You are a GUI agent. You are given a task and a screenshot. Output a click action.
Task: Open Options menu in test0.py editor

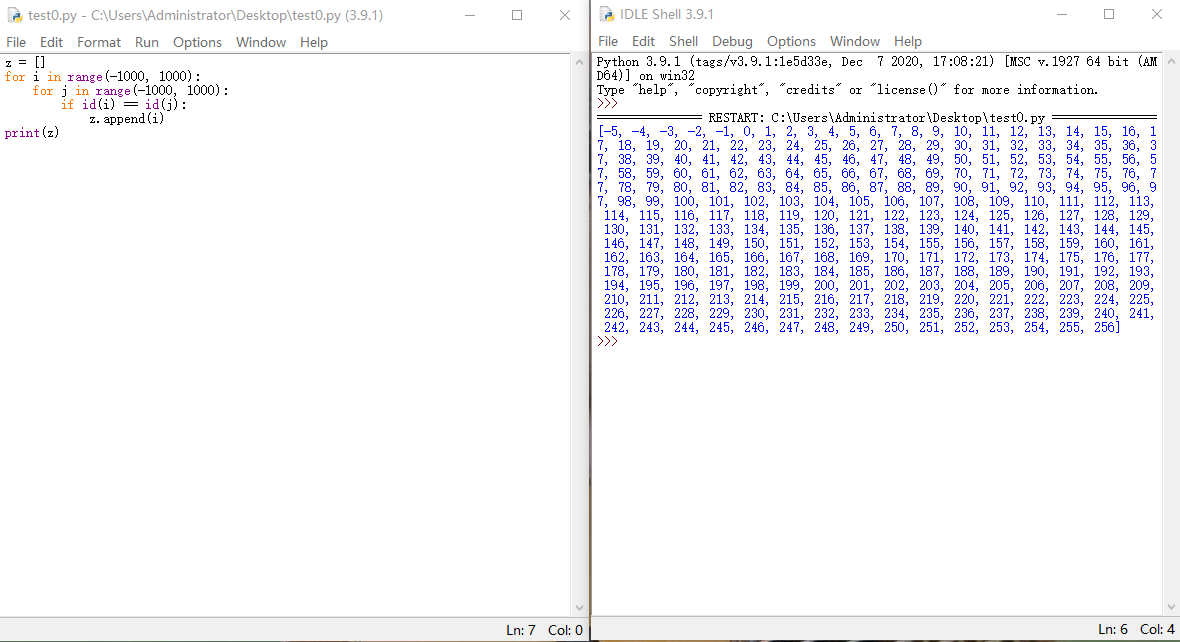197,42
